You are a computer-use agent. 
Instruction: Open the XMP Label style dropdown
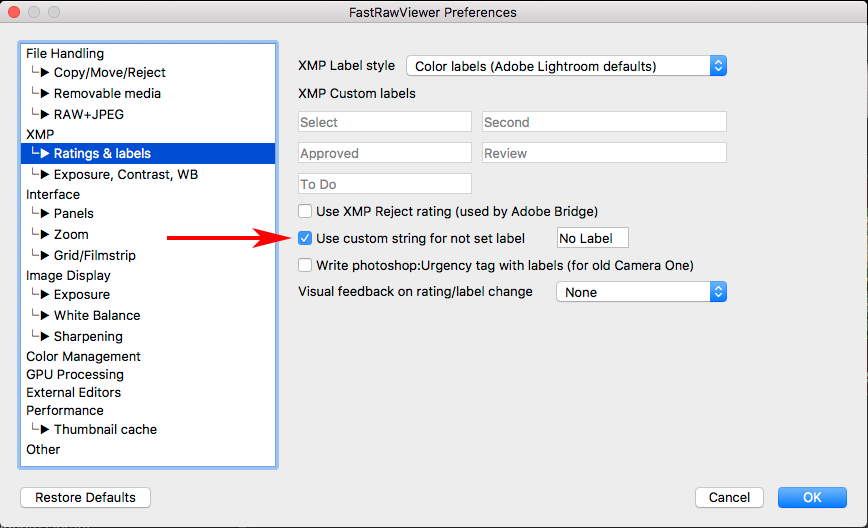click(x=566, y=66)
